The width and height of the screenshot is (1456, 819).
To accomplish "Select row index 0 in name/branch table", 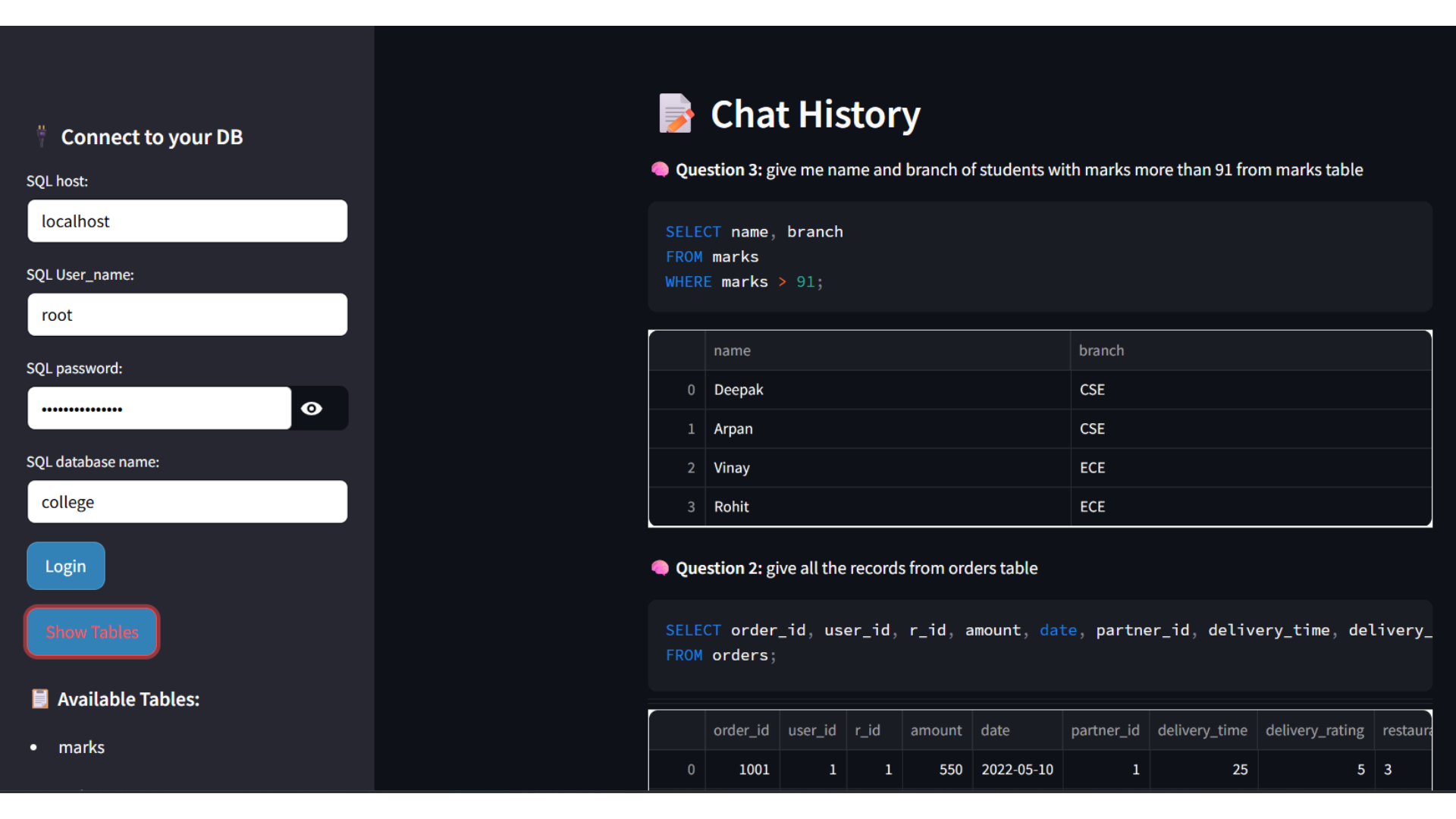I will pyautogui.click(x=677, y=390).
